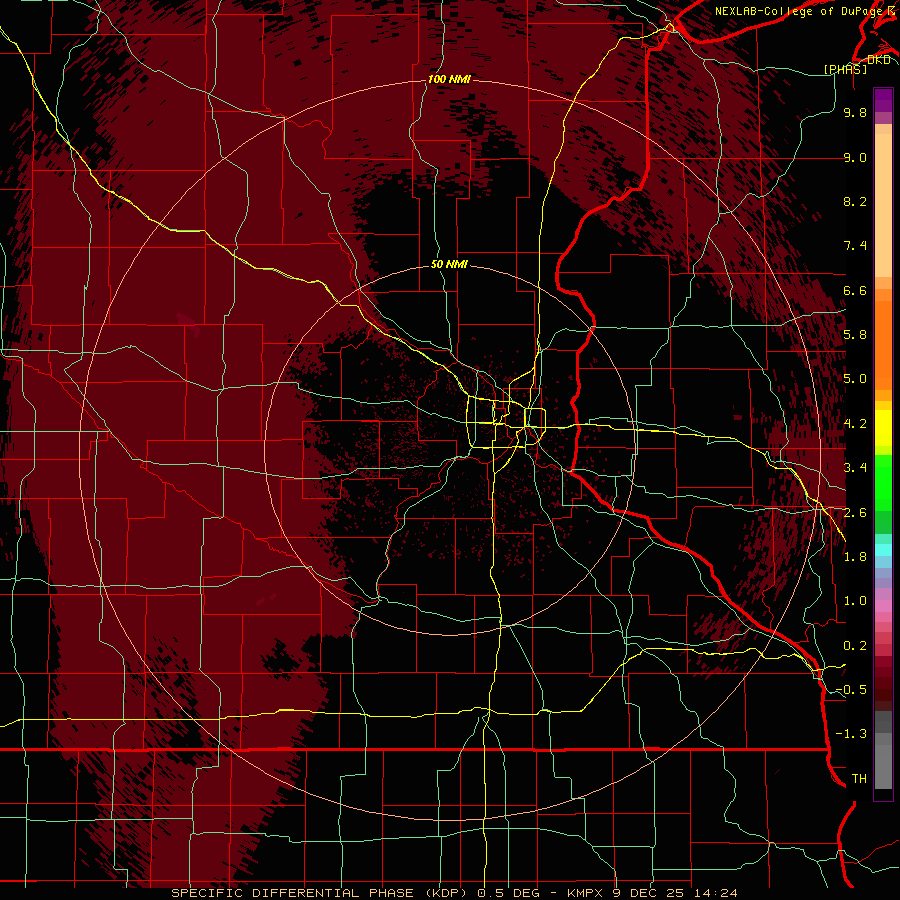
Task: Click the -0.5 scale value
Action: click(851, 690)
